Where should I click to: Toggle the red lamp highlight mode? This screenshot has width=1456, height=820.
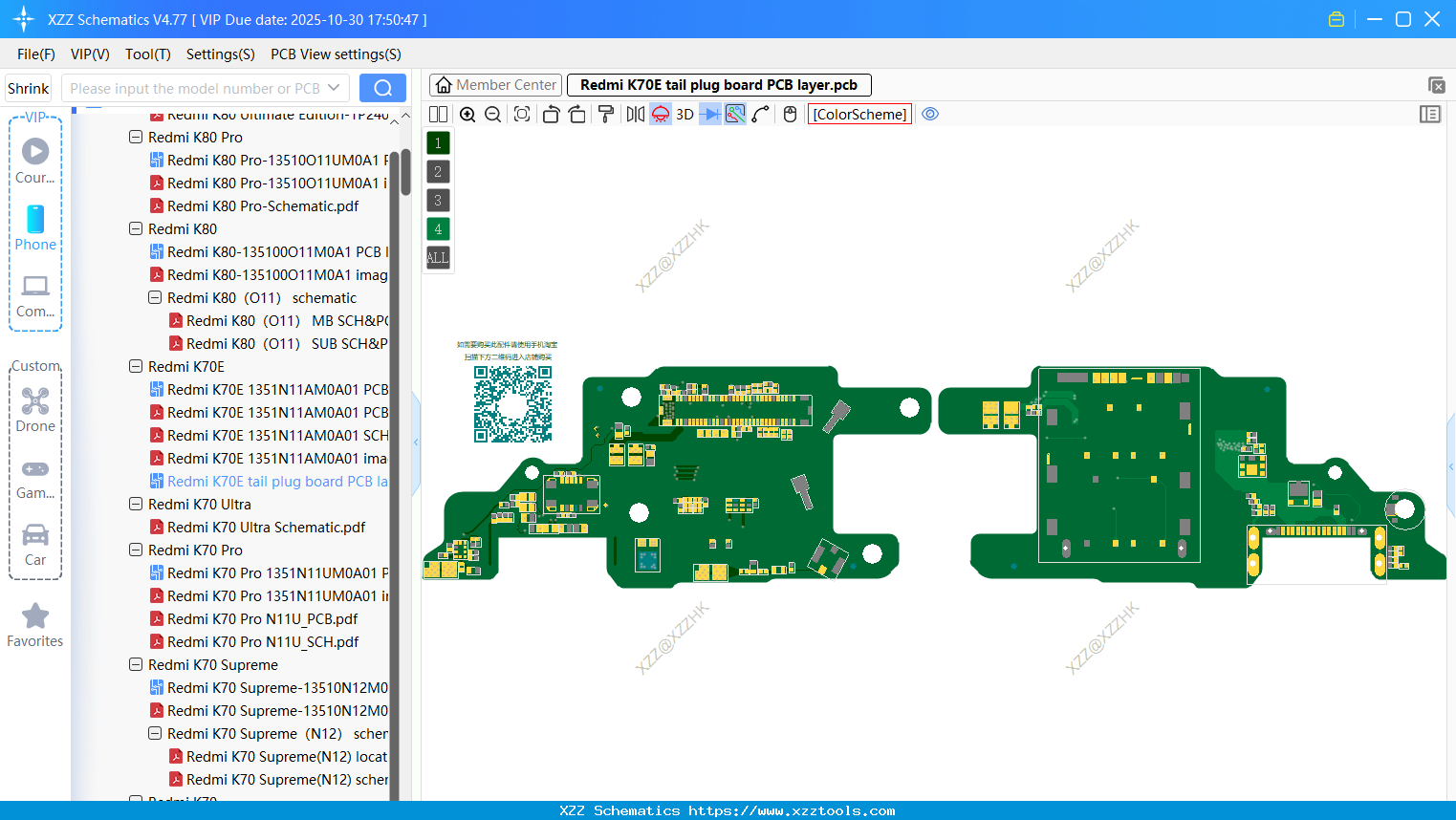click(660, 114)
